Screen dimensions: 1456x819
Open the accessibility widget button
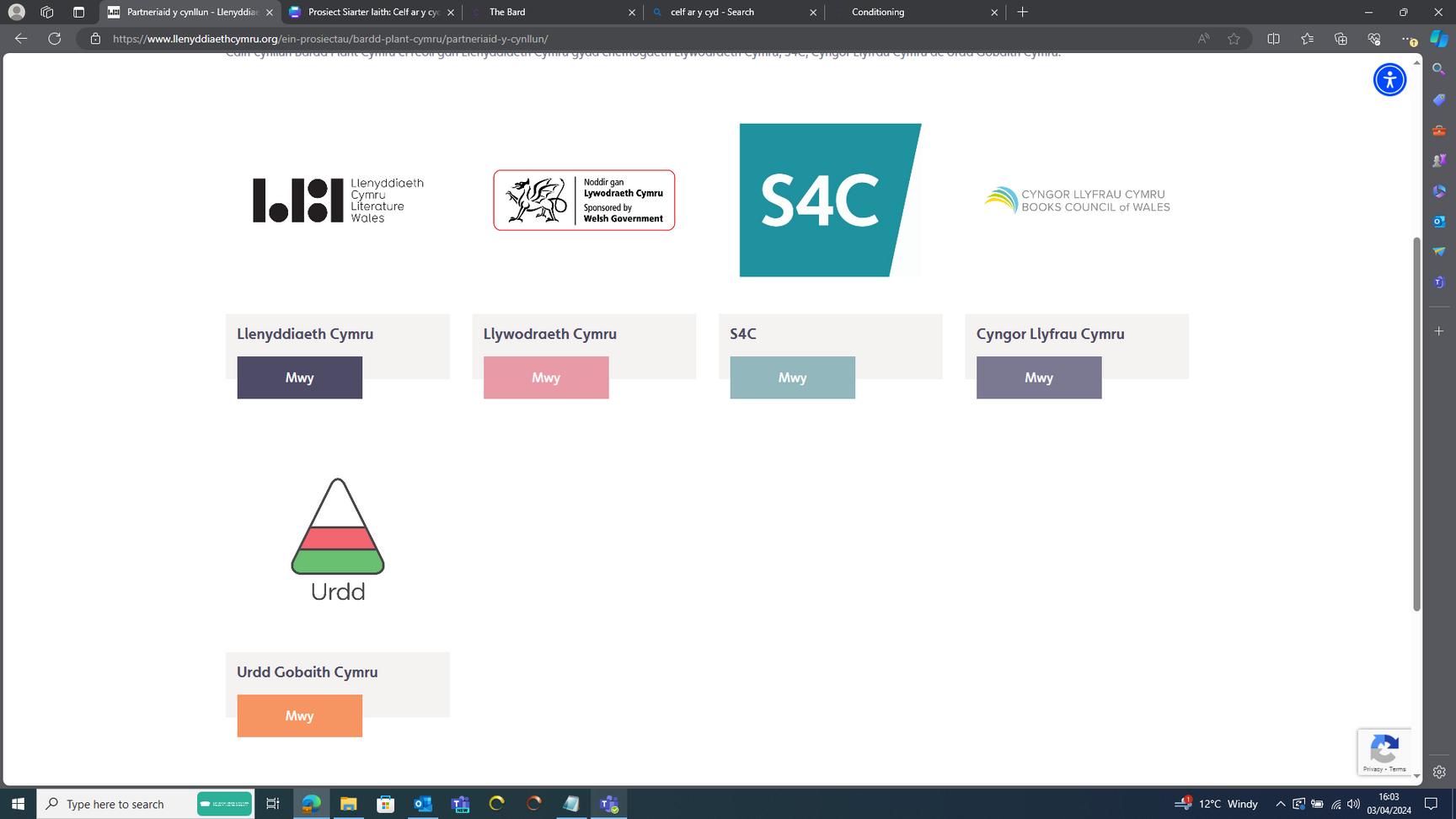(x=1389, y=80)
